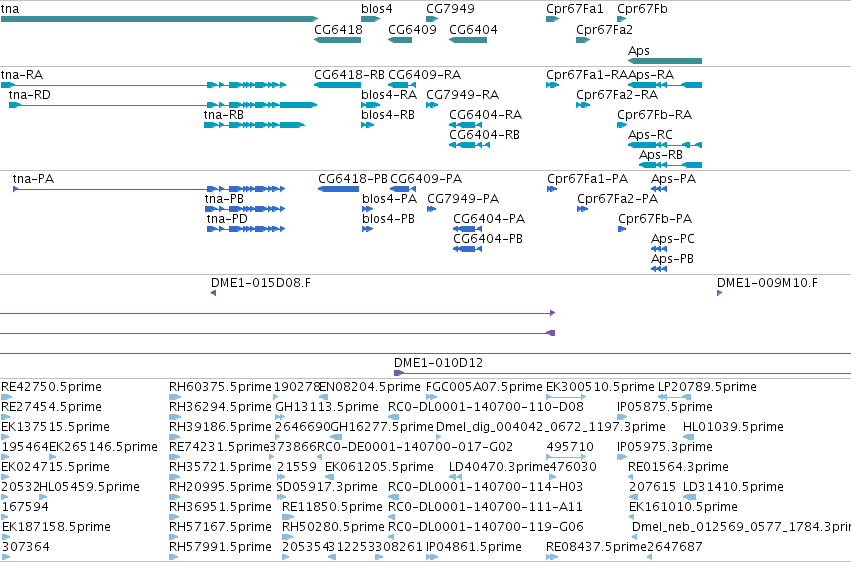Select the tna gene bar in the top track
This screenshot has height=562, width=851.
pyautogui.click(x=159, y=19)
